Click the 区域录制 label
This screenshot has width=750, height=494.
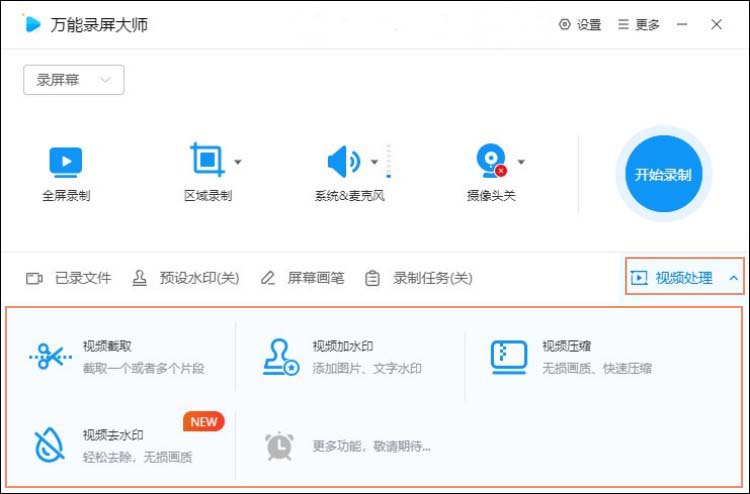[x=208, y=196]
